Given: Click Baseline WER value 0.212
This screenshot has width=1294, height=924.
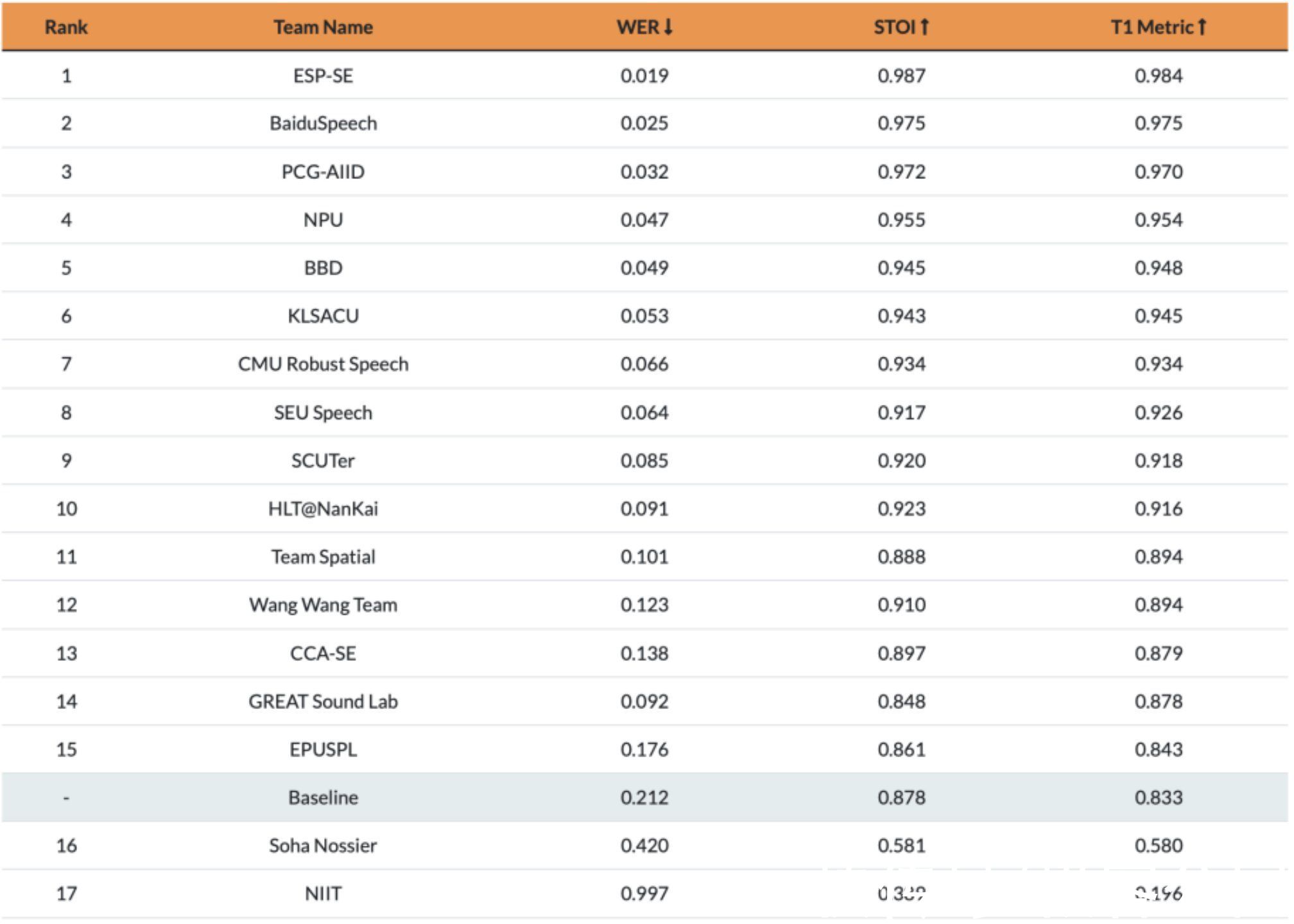Looking at the screenshot, I should 644,798.
